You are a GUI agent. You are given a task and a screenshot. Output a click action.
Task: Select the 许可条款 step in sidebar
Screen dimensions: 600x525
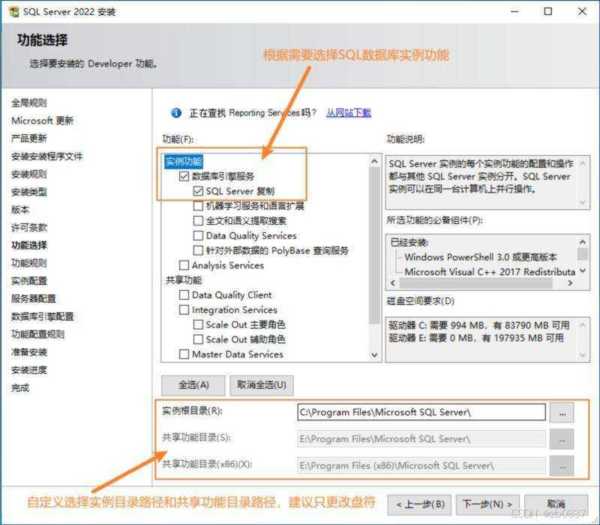click(29, 227)
